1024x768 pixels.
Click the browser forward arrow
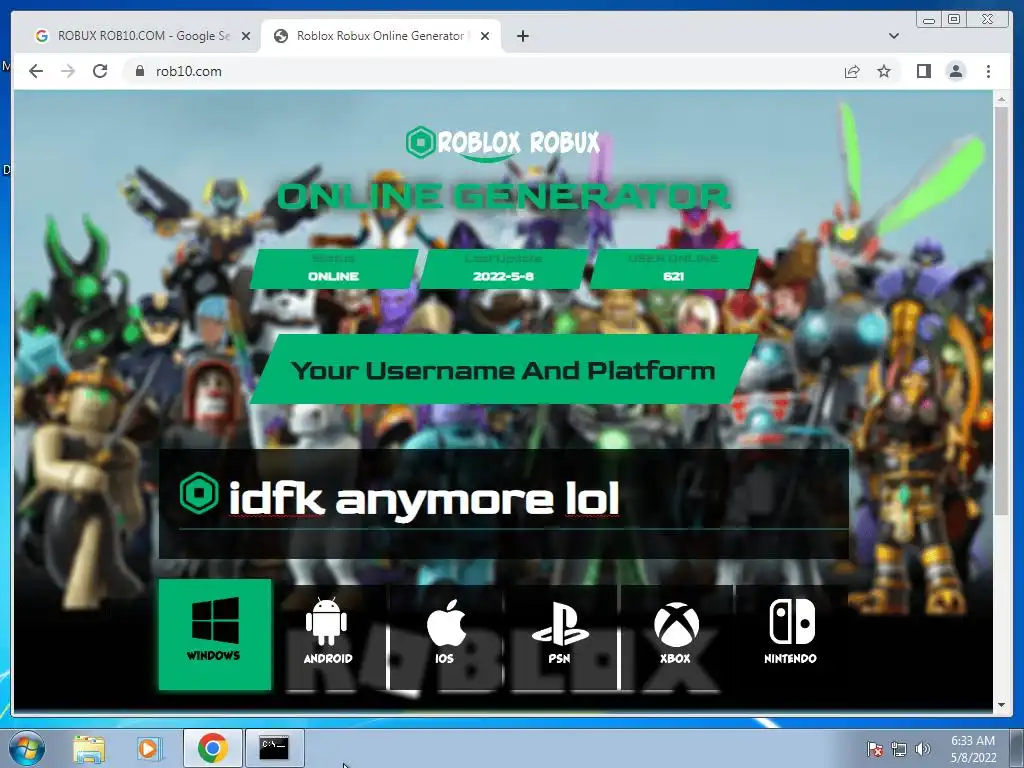tap(68, 71)
